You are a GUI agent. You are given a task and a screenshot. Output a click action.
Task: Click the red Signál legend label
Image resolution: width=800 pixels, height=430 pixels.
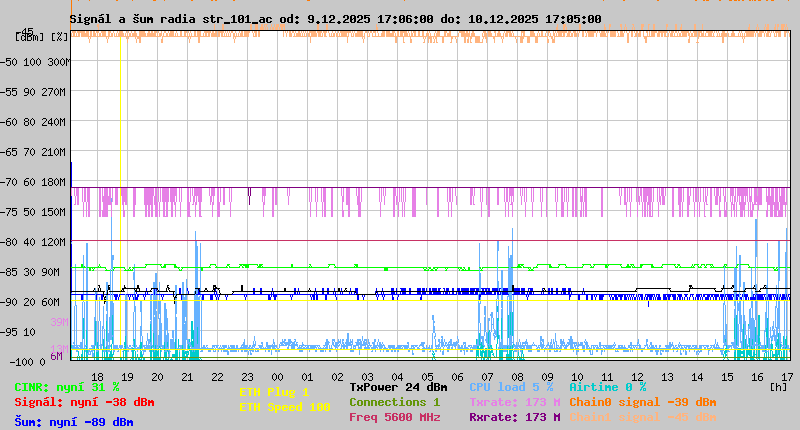click(84, 402)
